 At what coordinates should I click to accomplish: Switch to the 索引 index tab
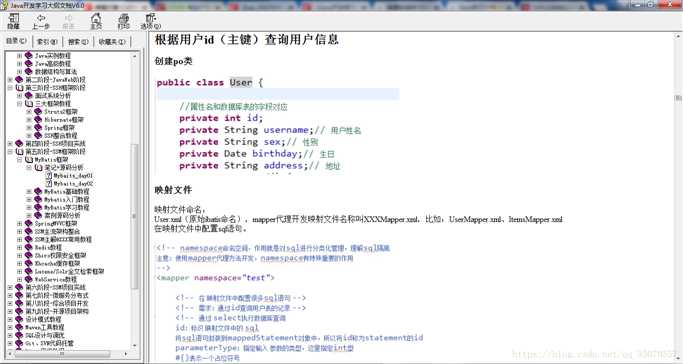coord(47,41)
